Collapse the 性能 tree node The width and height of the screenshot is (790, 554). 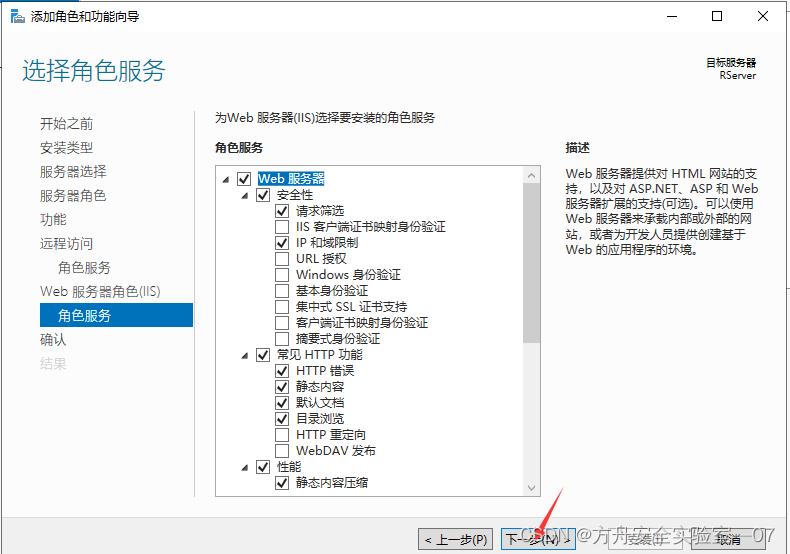tap(245, 467)
